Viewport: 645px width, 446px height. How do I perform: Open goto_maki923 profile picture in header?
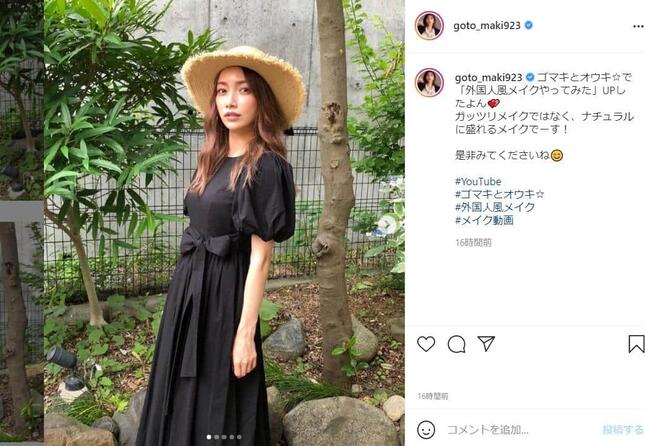pyautogui.click(x=429, y=26)
